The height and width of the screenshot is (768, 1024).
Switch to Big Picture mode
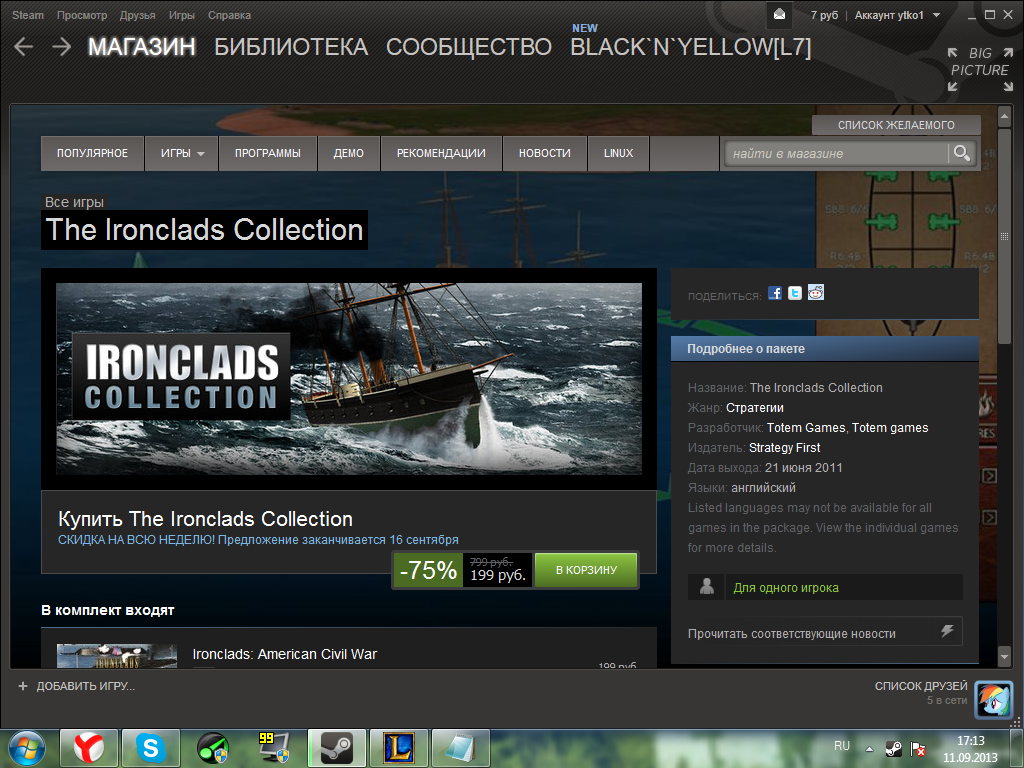[x=980, y=69]
